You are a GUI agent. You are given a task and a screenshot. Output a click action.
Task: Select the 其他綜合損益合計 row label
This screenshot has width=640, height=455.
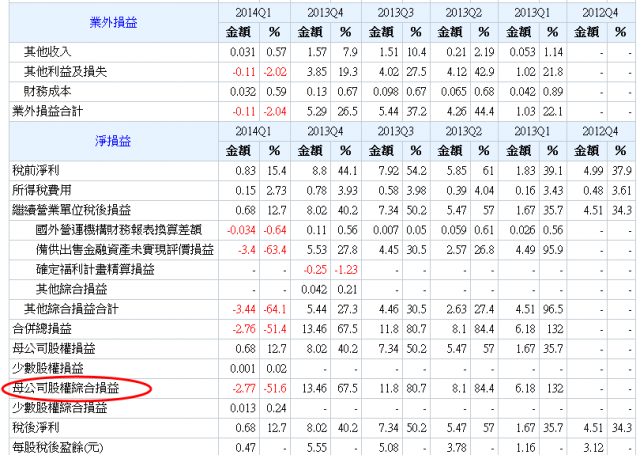pos(71,309)
